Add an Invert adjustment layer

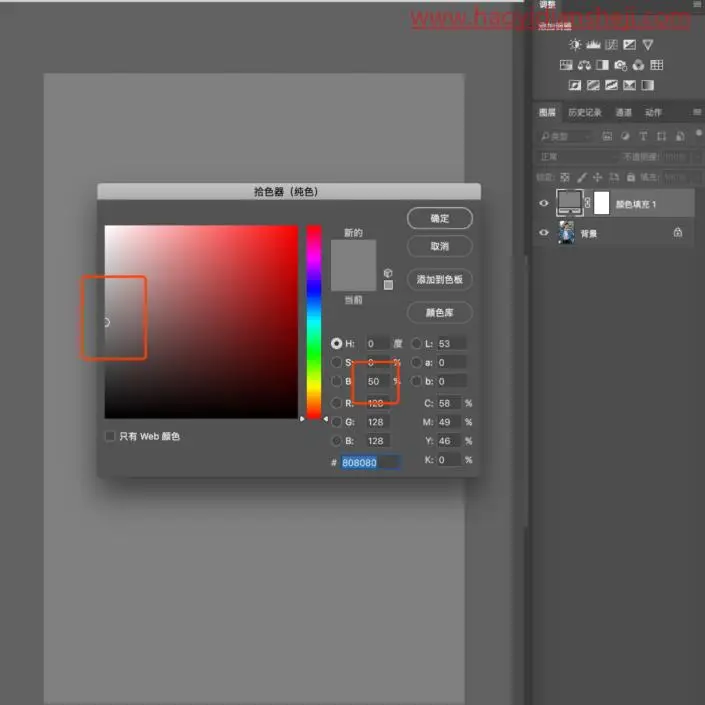tap(575, 85)
